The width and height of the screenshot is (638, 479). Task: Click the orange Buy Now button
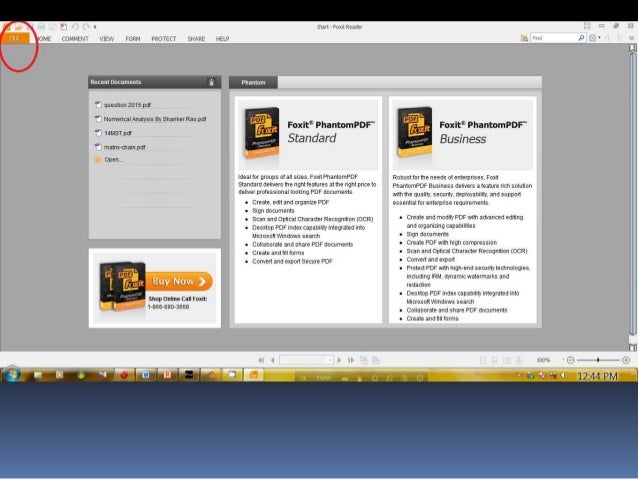click(x=179, y=281)
